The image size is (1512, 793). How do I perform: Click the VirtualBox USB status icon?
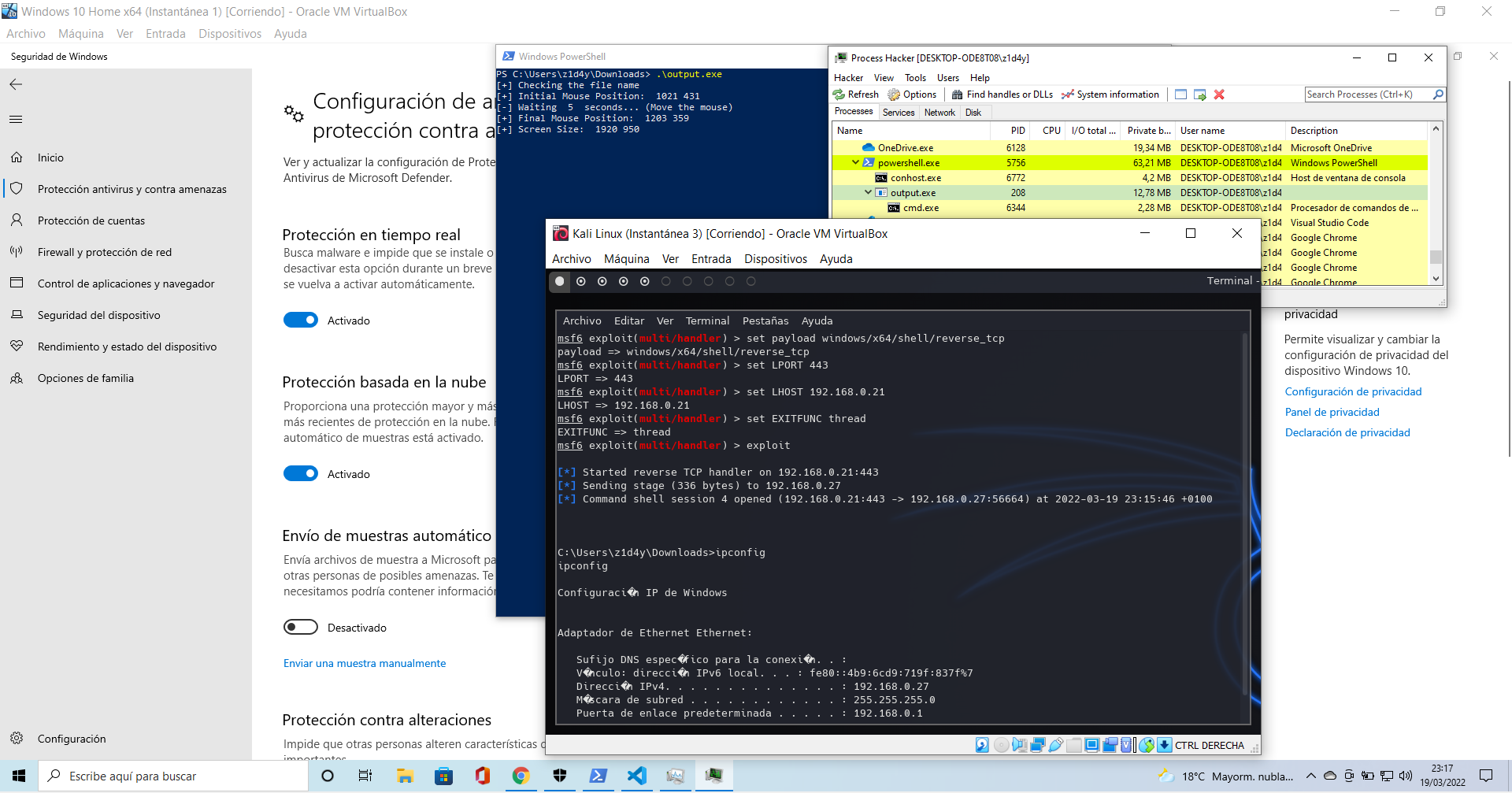pos(1056,745)
